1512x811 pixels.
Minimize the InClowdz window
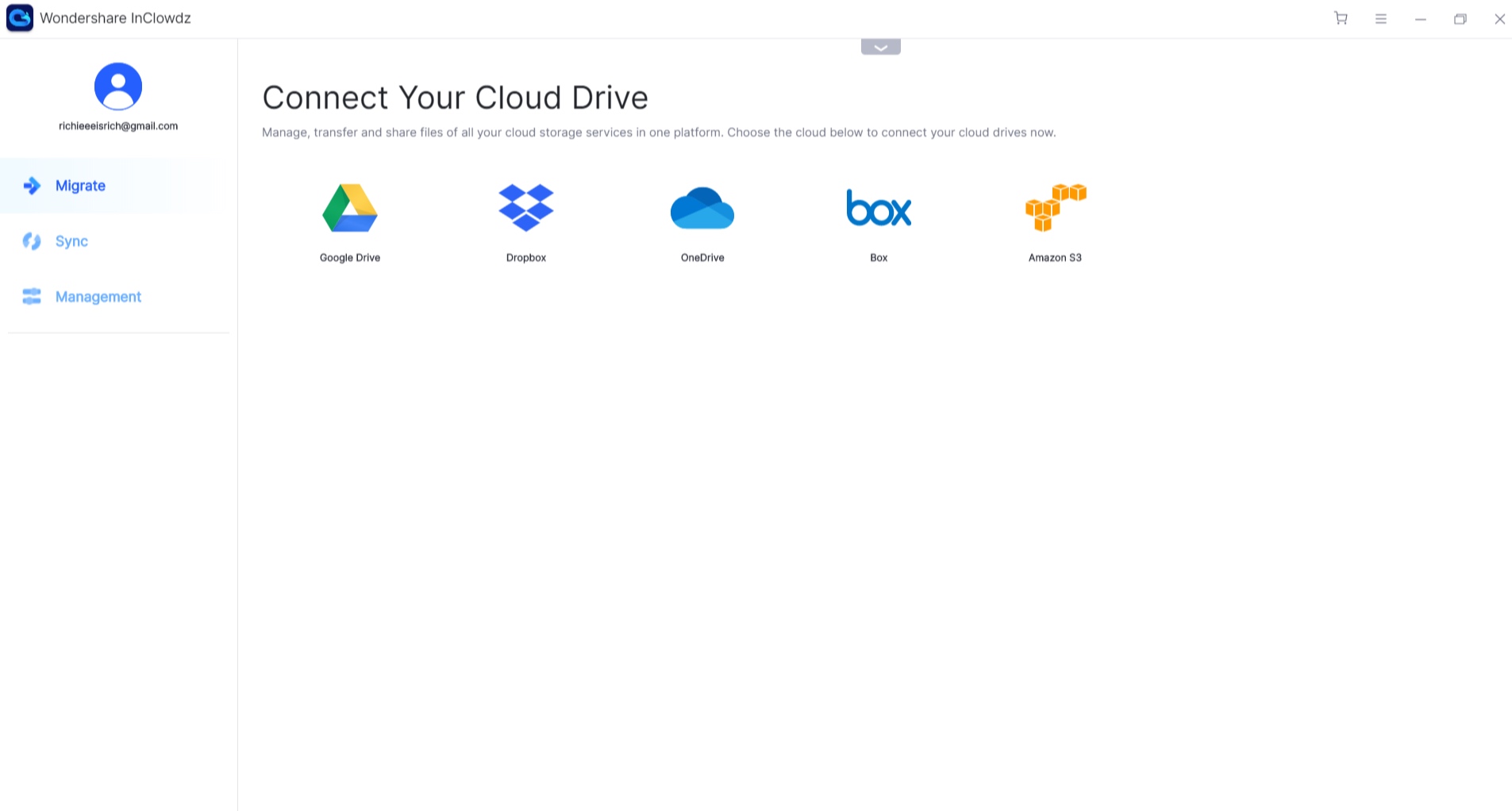pyautogui.click(x=1421, y=18)
